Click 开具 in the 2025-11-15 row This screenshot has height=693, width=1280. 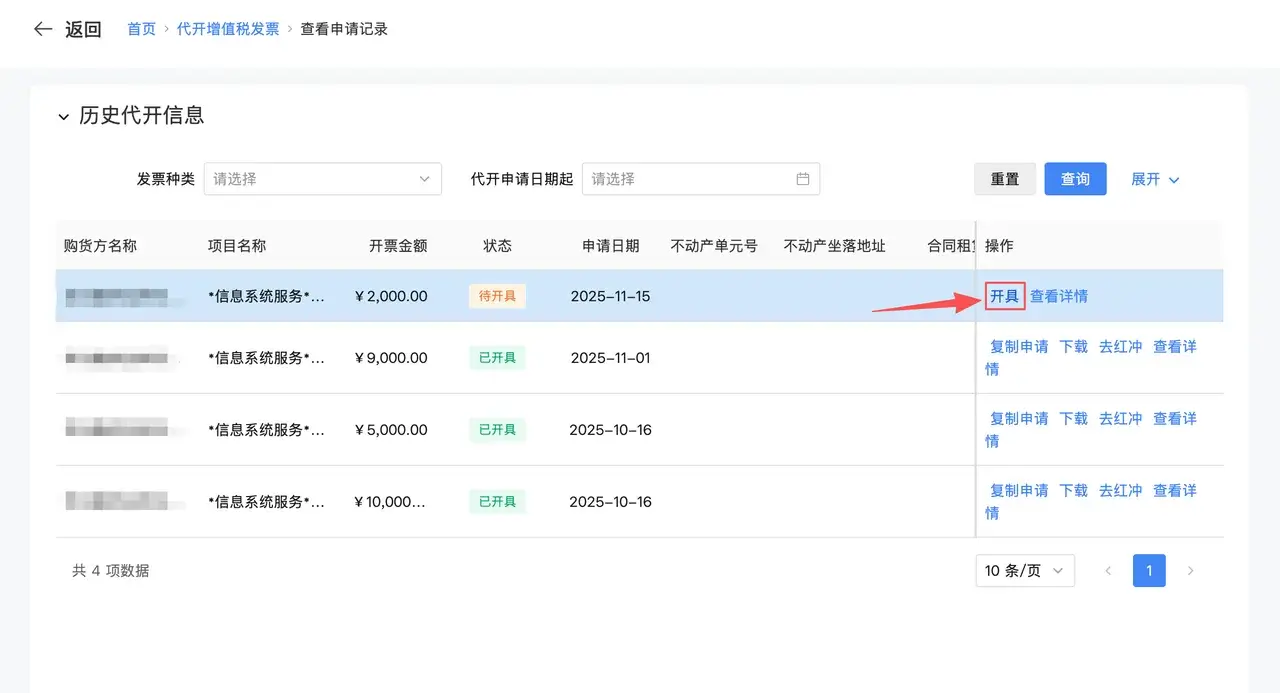(1005, 296)
